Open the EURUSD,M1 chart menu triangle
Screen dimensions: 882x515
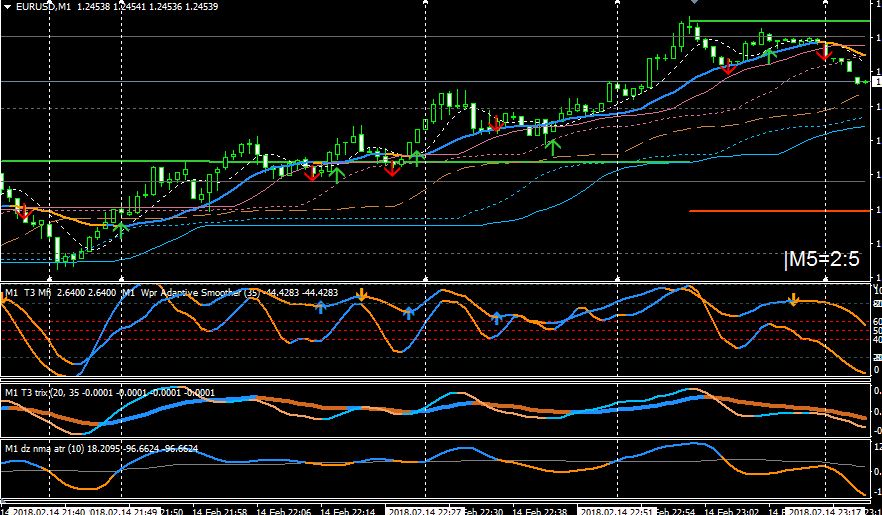click(x=7, y=7)
